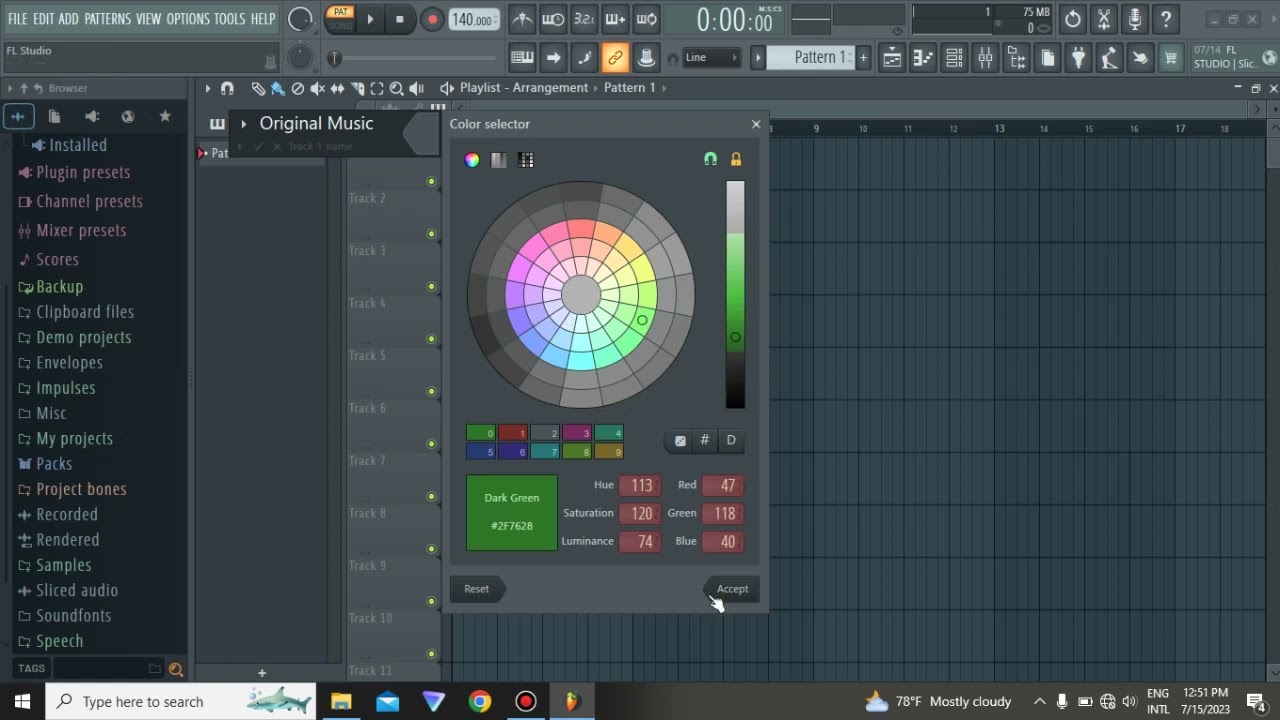The height and width of the screenshot is (720, 1280).
Task: Click the Blue value field
Action: (722, 541)
